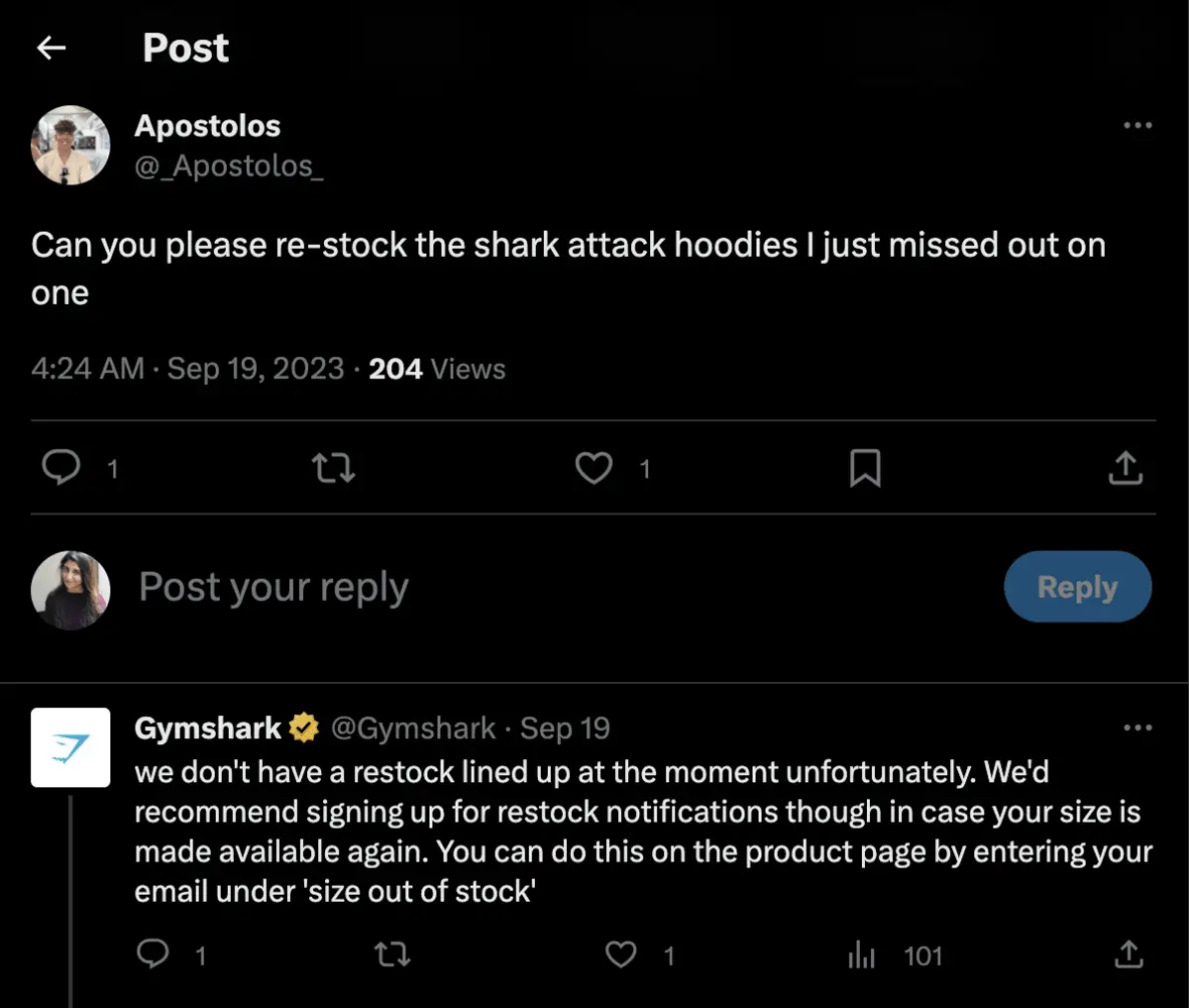The height and width of the screenshot is (1008, 1189).
Task: Open Apostolos' profile picture
Action: click(70, 145)
